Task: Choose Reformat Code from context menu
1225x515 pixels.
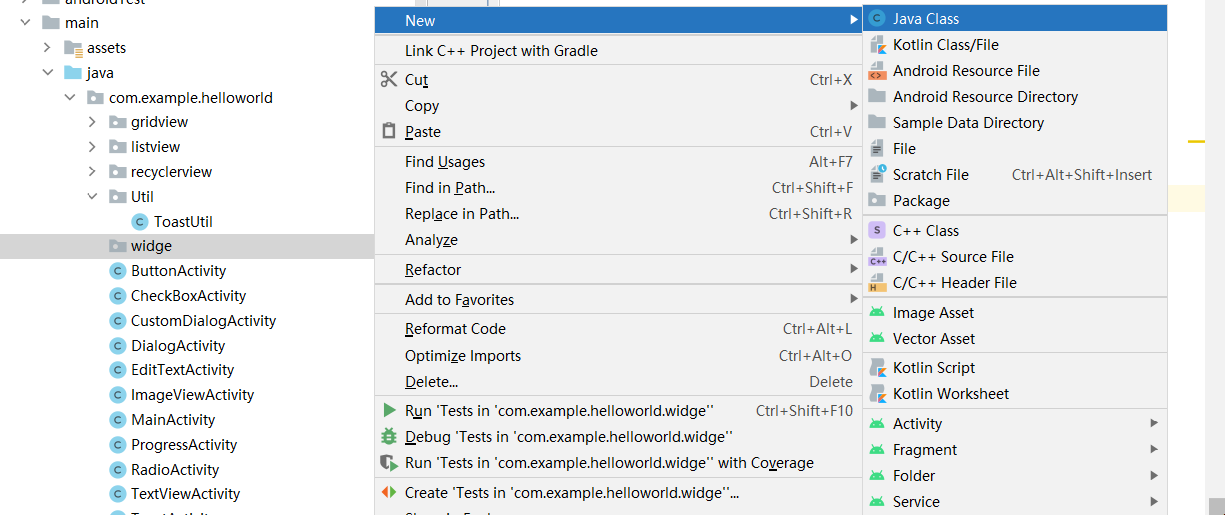Action: (455, 329)
